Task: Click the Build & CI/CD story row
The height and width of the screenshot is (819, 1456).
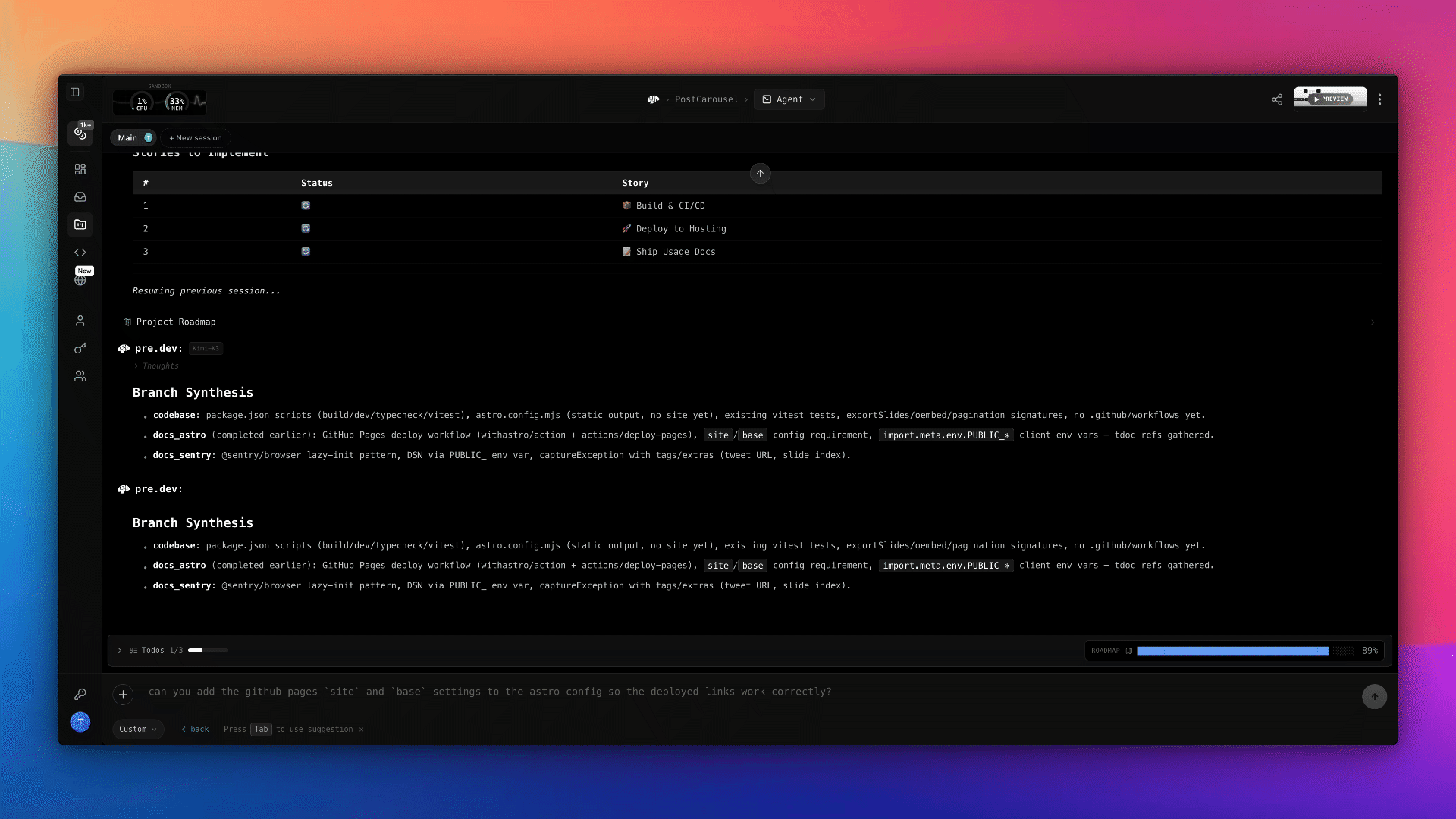Action: (756, 206)
